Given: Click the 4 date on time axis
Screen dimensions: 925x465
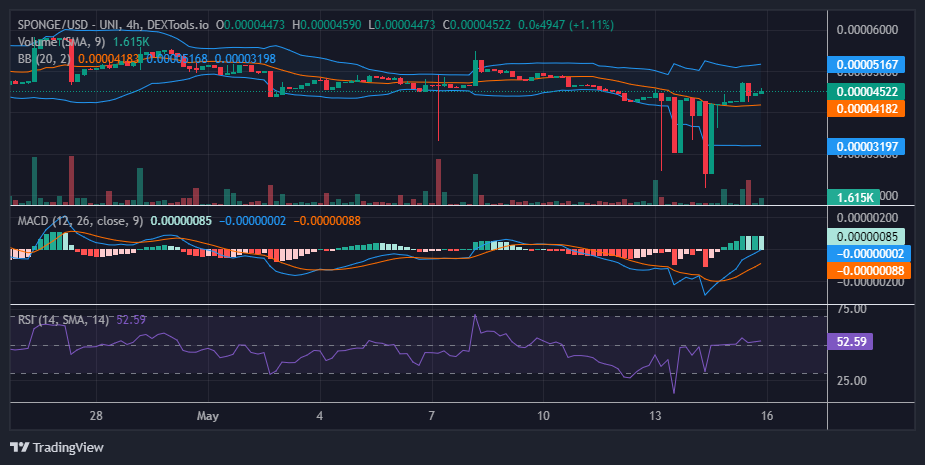Looking at the screenshot, I should point(319,415).
